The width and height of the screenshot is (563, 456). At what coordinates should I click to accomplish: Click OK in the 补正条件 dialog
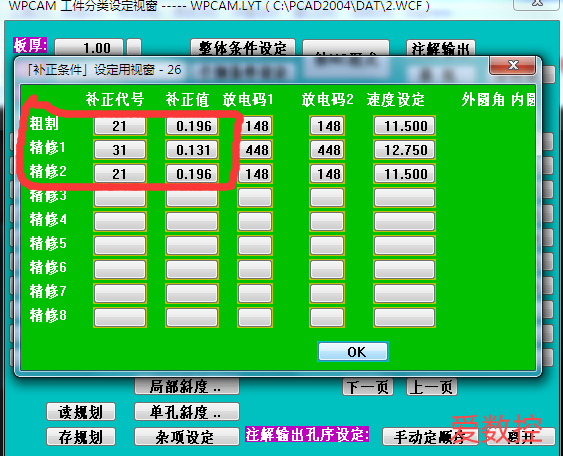(353, 352)
